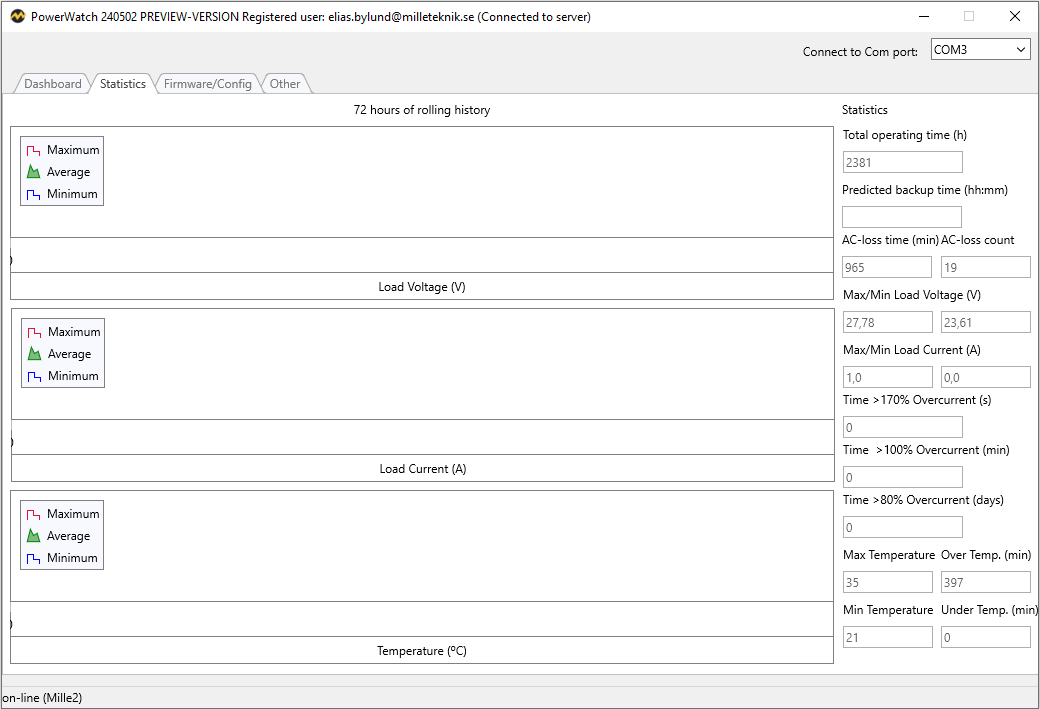Select the Other tab

(x=285, y=84)
